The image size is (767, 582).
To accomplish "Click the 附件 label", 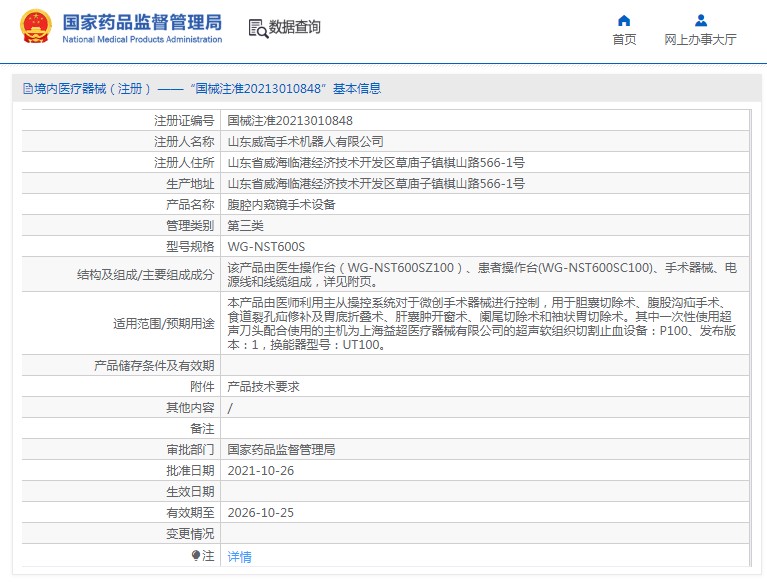I will [203, 386].
